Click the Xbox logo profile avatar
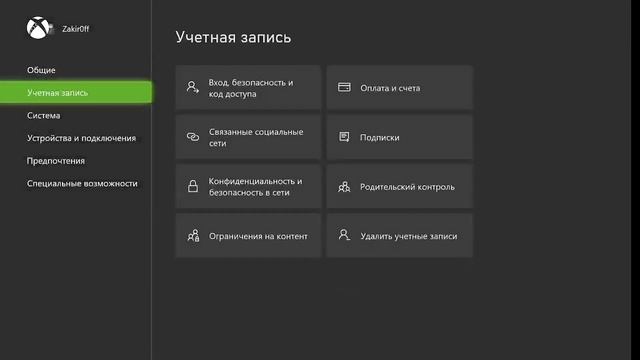Image resolution: width=640 pixels, height=360 pixels. (x=38, y=28)
